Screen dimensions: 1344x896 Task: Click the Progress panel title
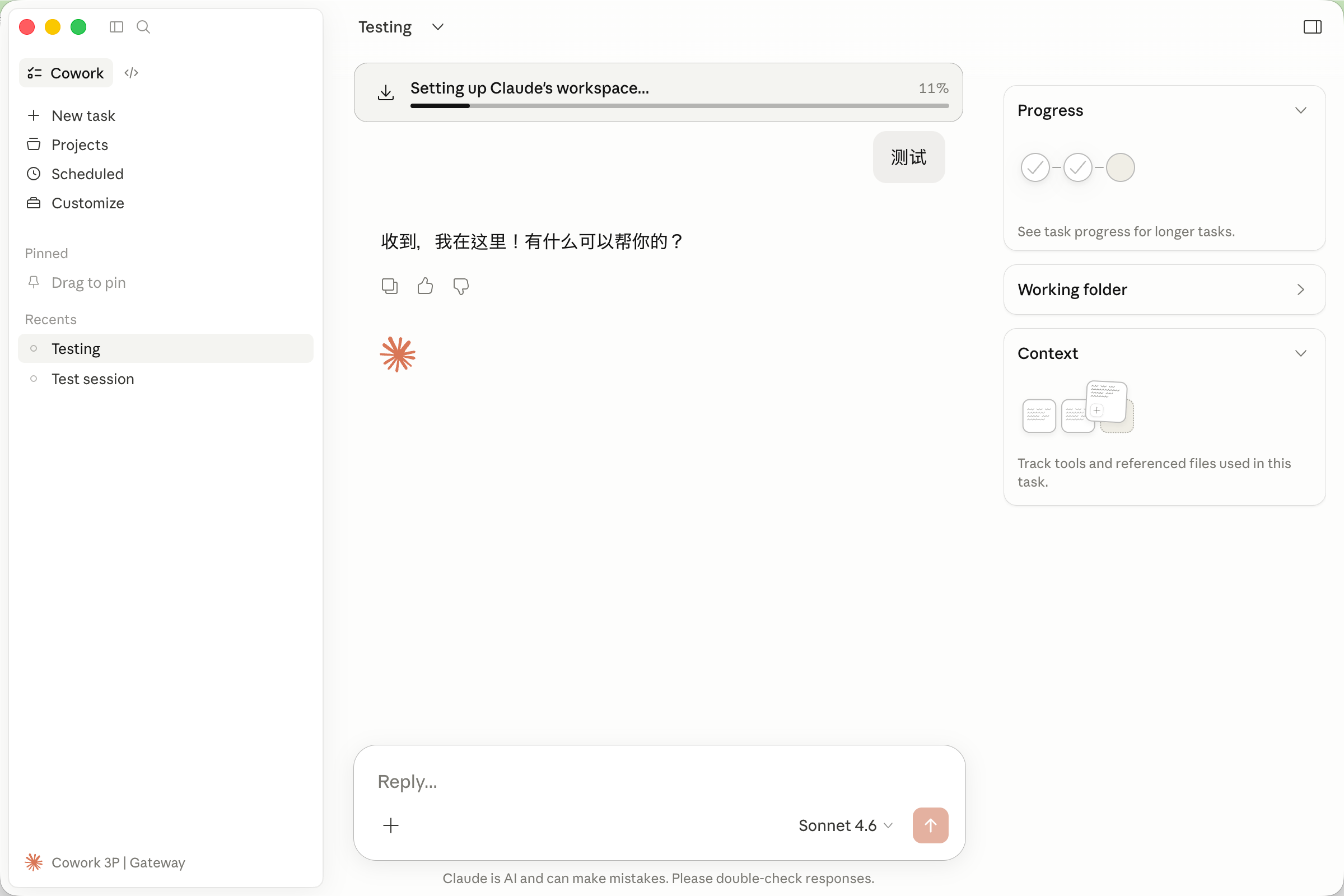[1049, 110]
